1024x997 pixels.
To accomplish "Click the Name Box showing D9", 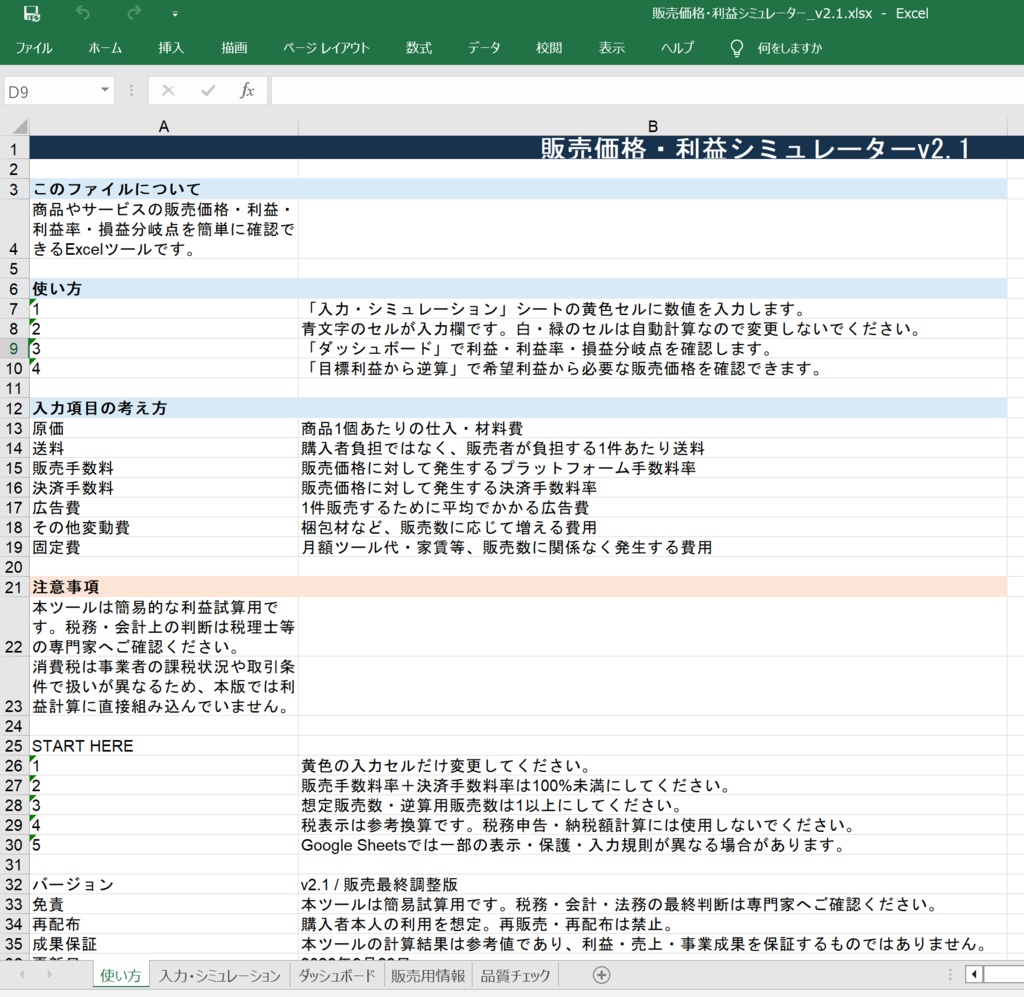I will point(51,91).
